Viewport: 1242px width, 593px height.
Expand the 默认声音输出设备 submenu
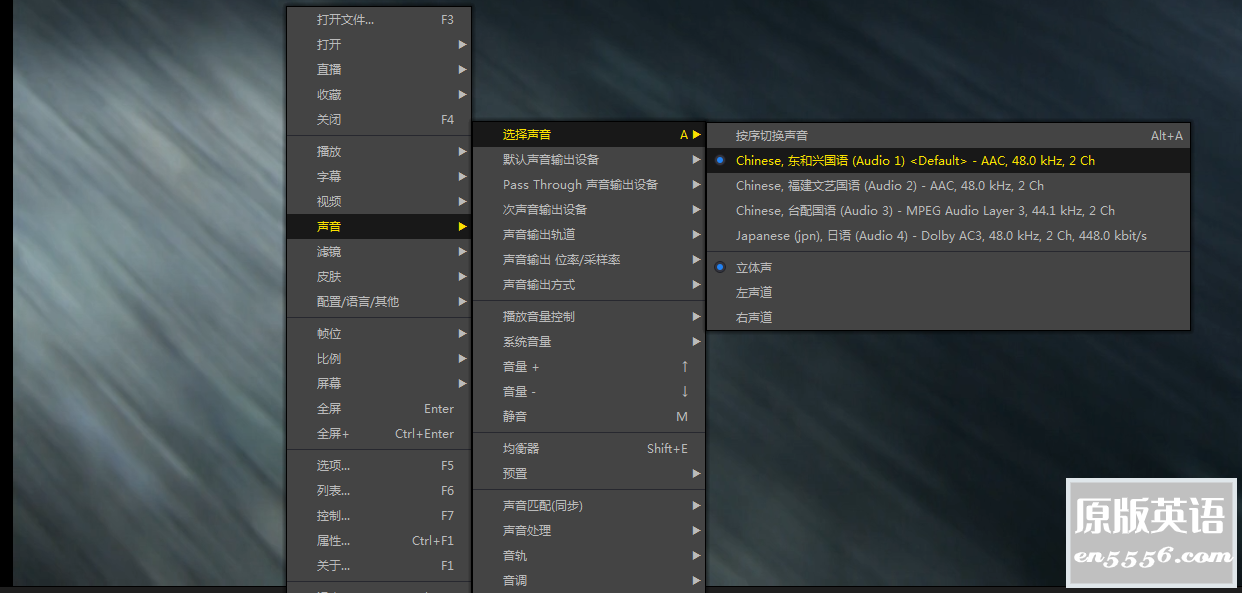click(550, 160)
